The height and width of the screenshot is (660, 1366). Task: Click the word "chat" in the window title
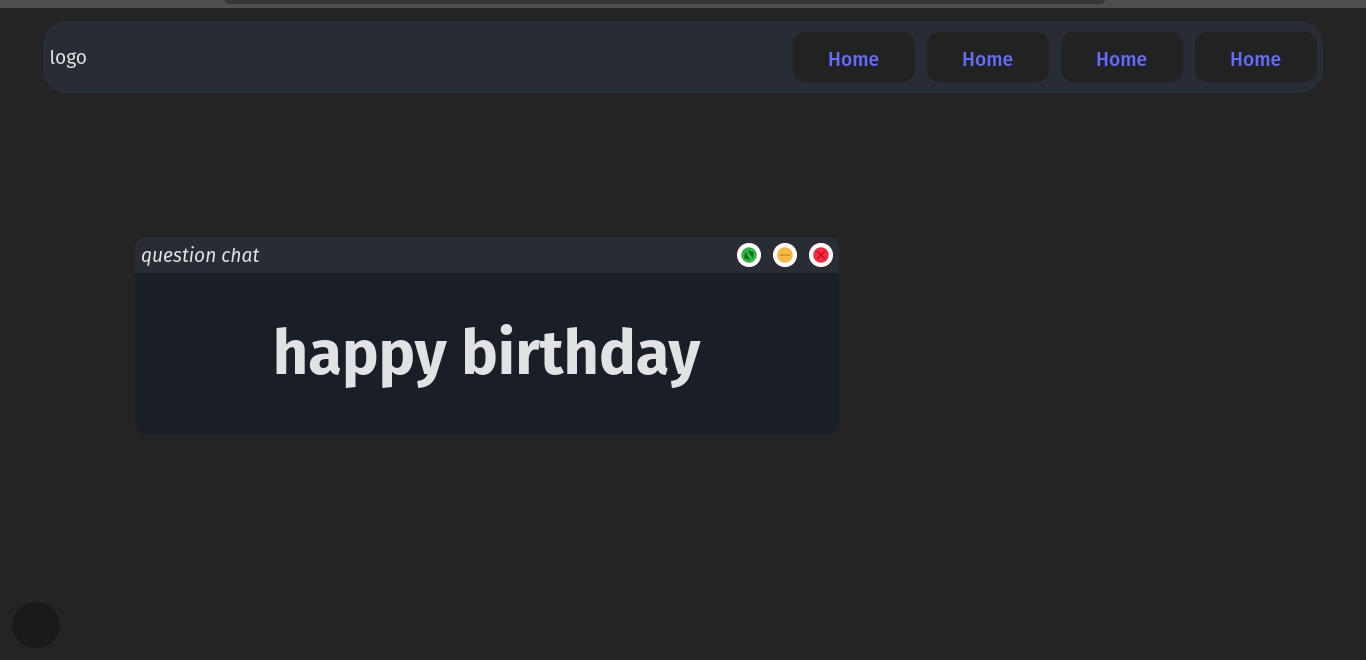pos(240,255)
